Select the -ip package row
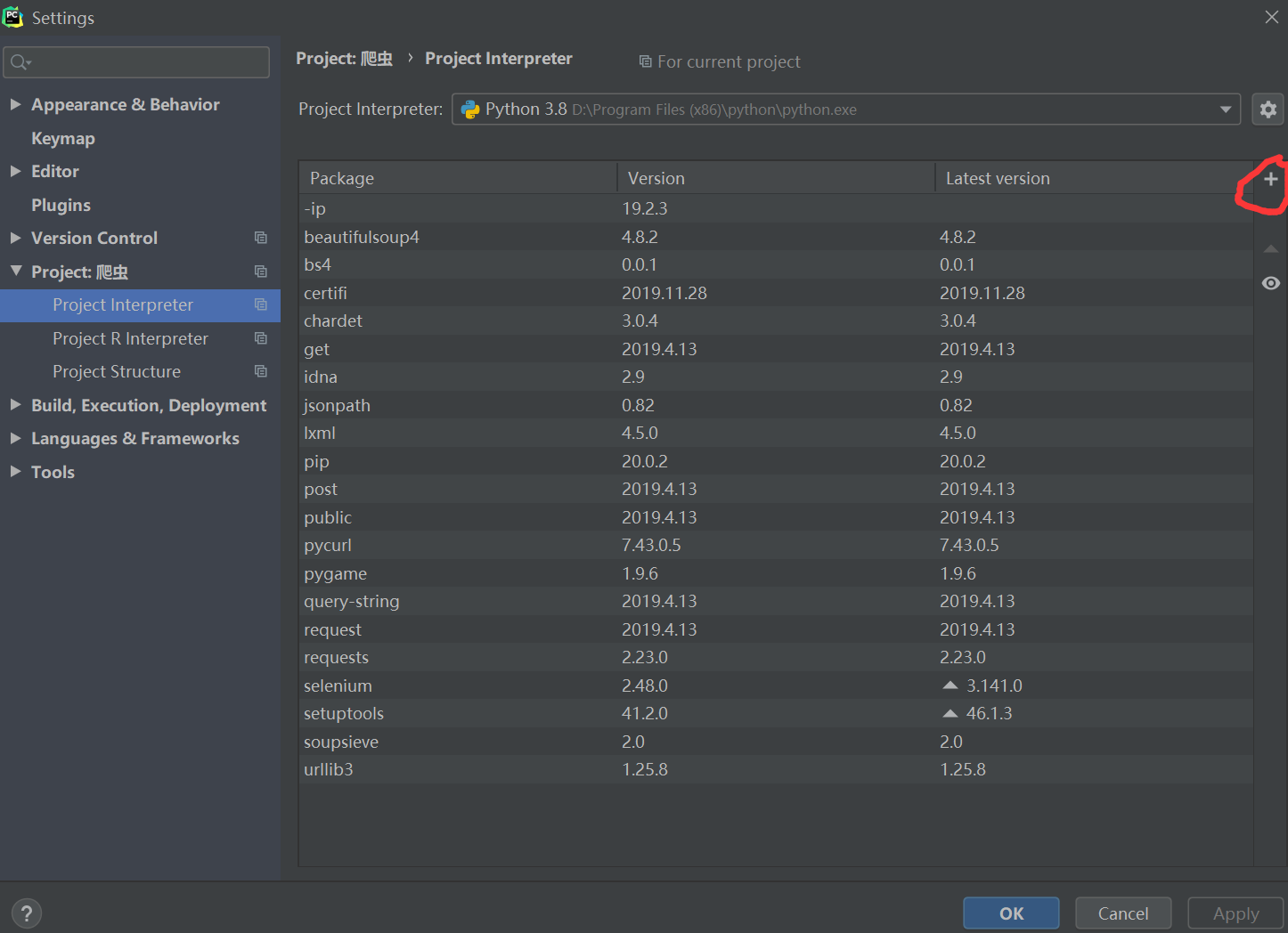The image size is (1288, 933). pos(776,208)
